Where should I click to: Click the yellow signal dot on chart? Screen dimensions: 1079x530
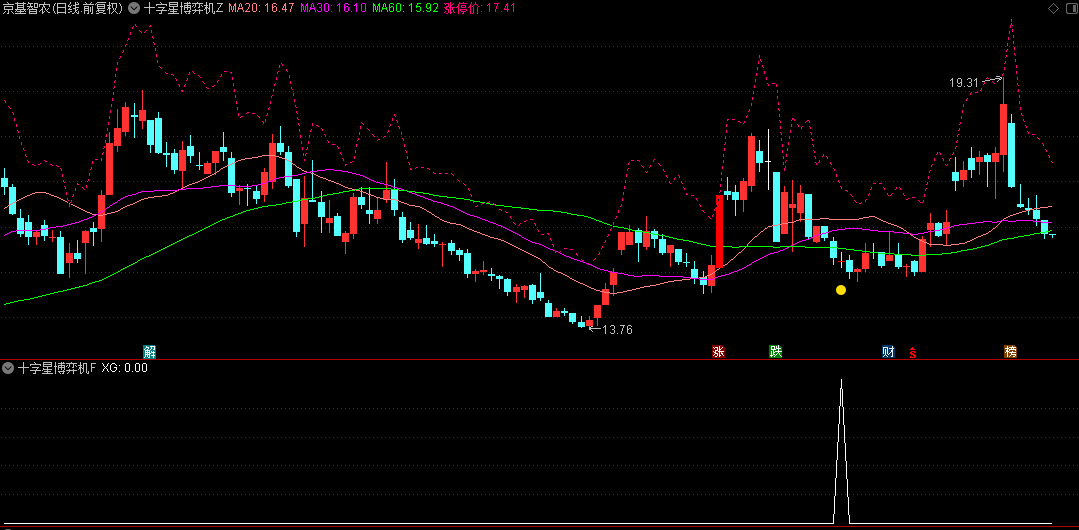tap(841, 290)
